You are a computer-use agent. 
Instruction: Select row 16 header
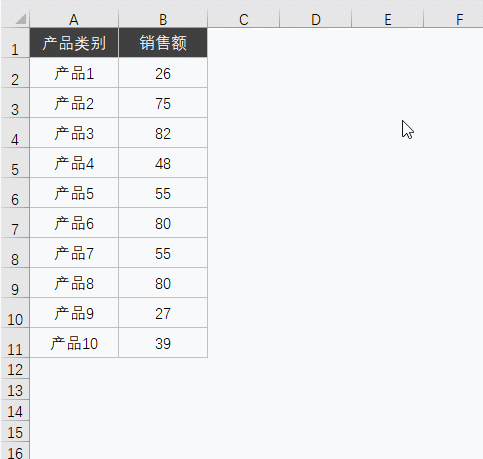click(15, 451)
